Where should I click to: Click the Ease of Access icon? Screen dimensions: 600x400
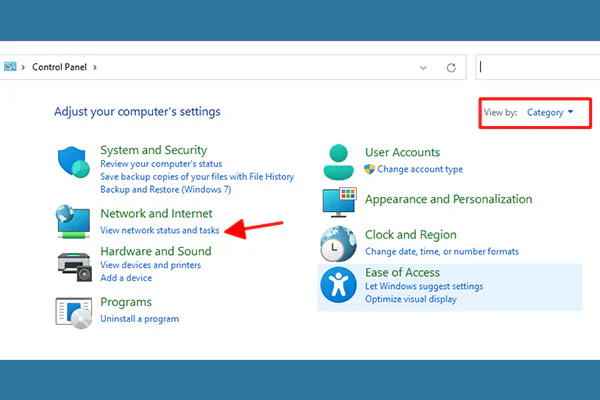[x=338, y=285]
